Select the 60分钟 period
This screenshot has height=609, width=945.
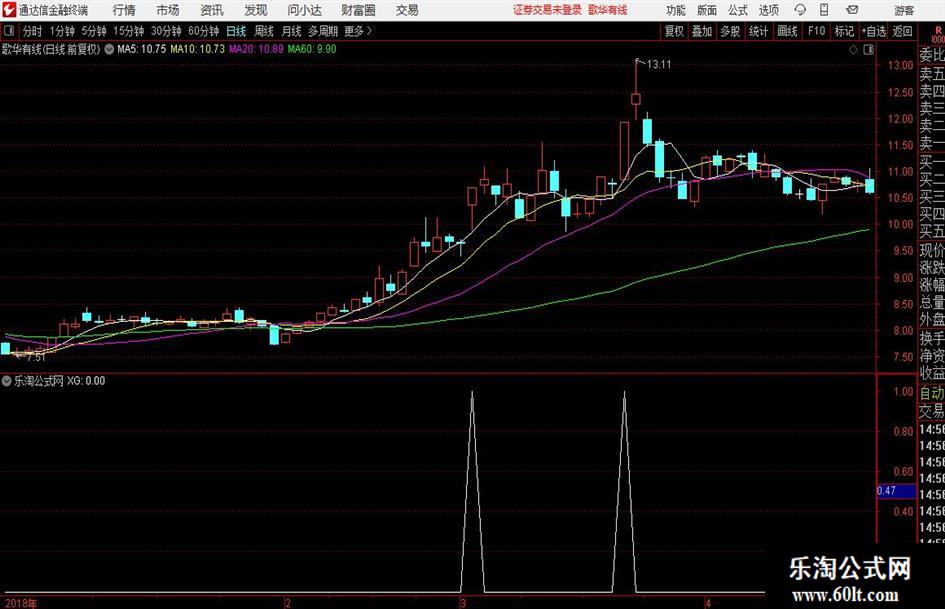204,31
